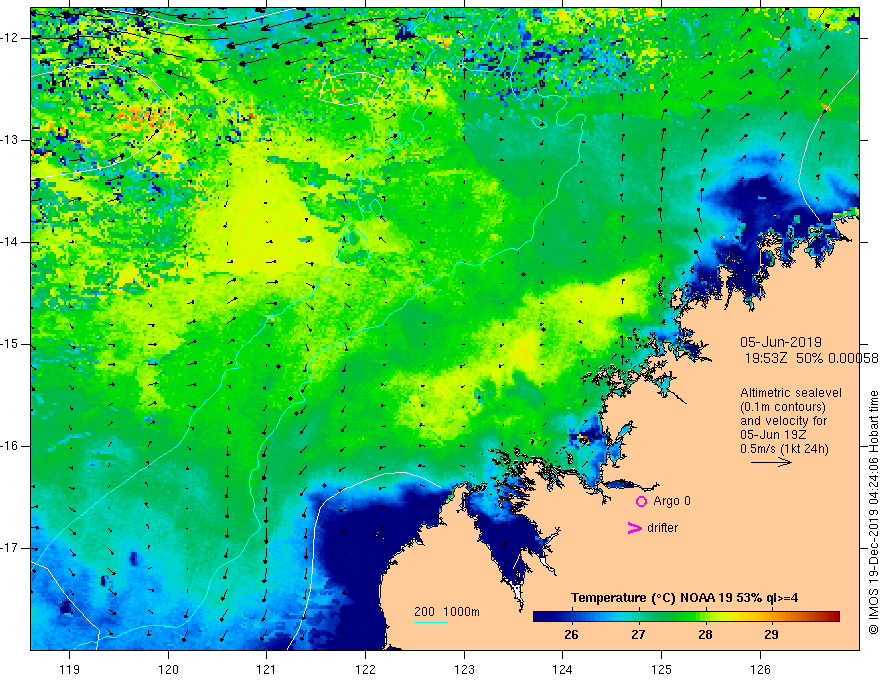
Task: Click the "Temperature (°C) NOAA 19 53% ql>=4" title
Action: [x=684, y=598]
